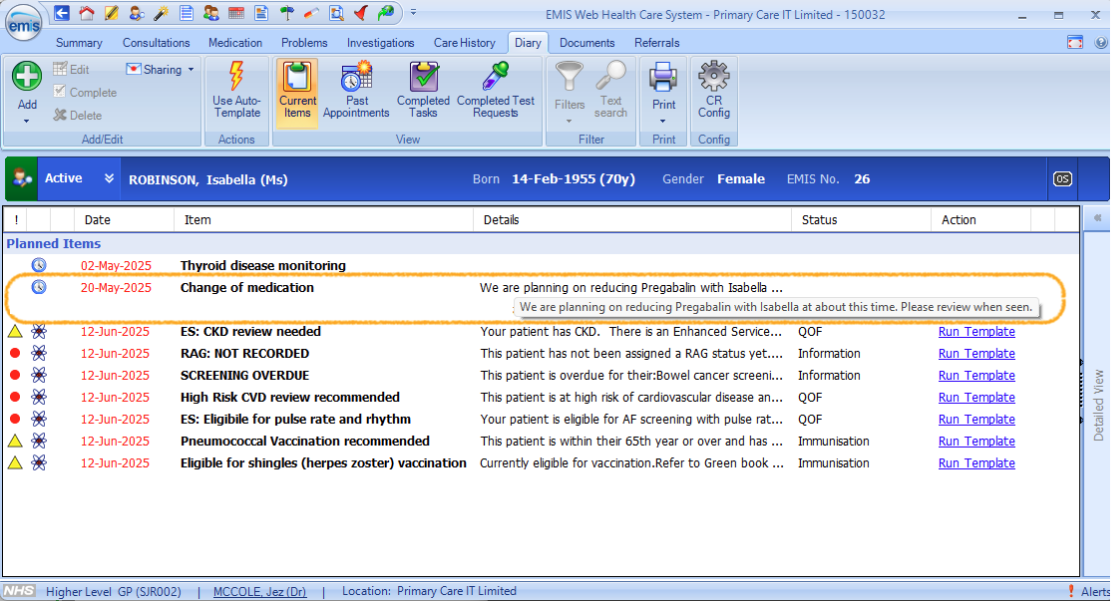
Task: Select ES: Eligibile for pulse rate and rhythm
Action: coord(295,420)
